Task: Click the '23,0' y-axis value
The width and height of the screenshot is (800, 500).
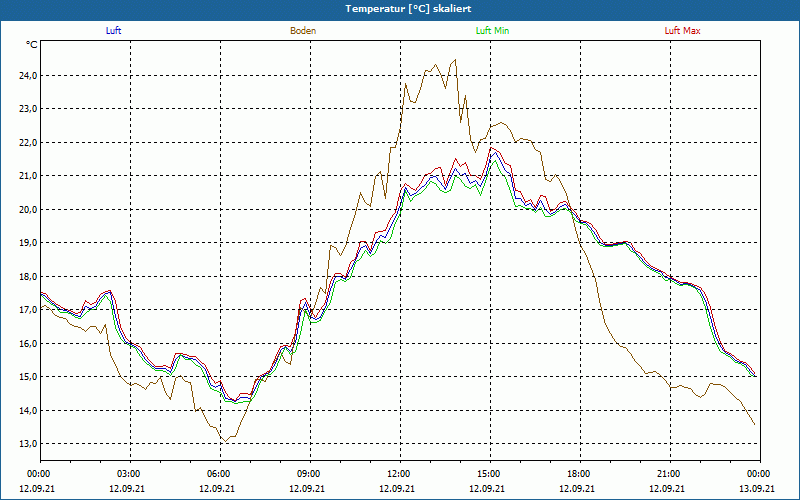Action: coord(29,109)
